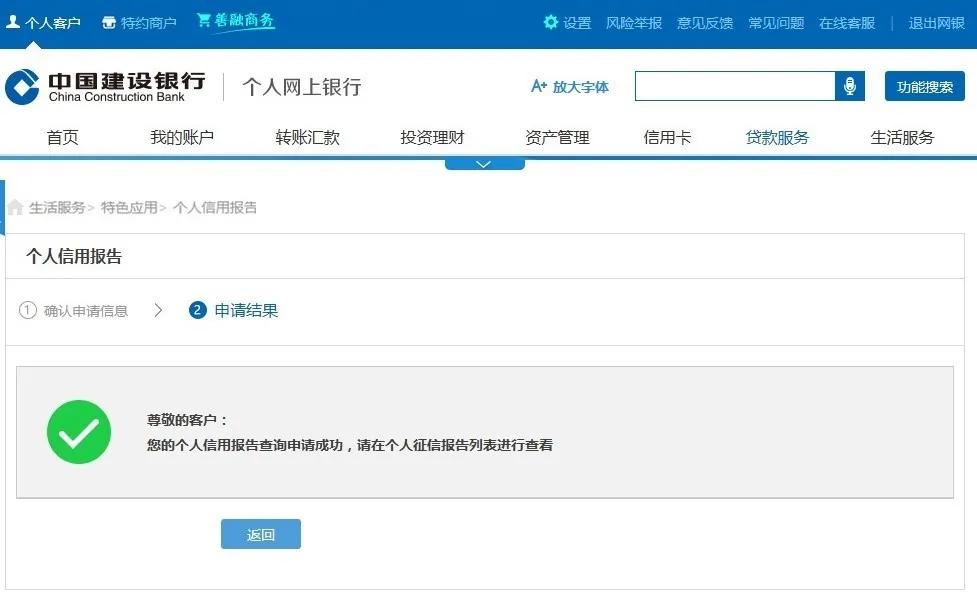Click the voice search microphone icon
The image size is (977, 600).
[x=851, y=86]
